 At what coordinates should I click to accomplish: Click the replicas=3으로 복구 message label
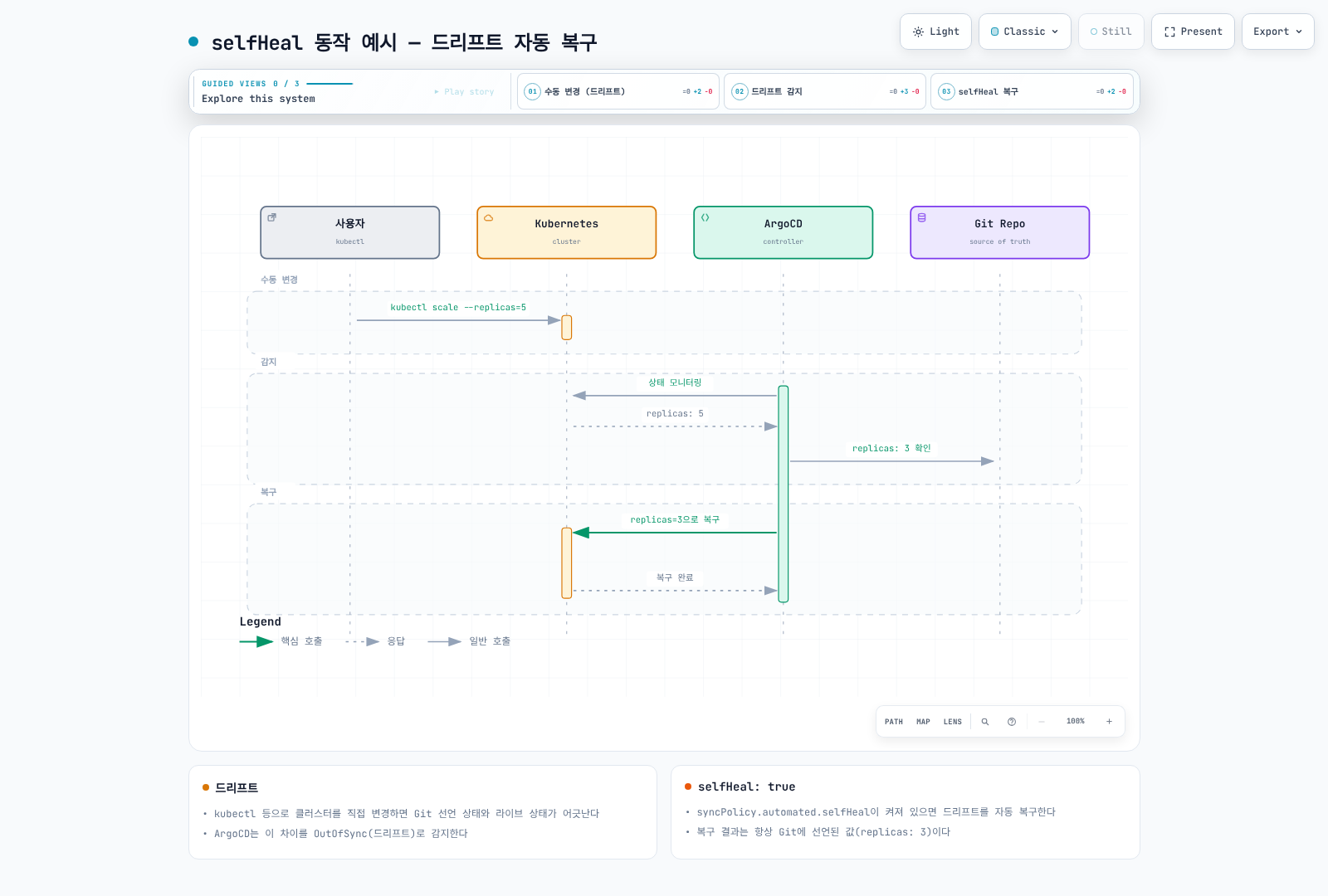click(x=675, y=519)
